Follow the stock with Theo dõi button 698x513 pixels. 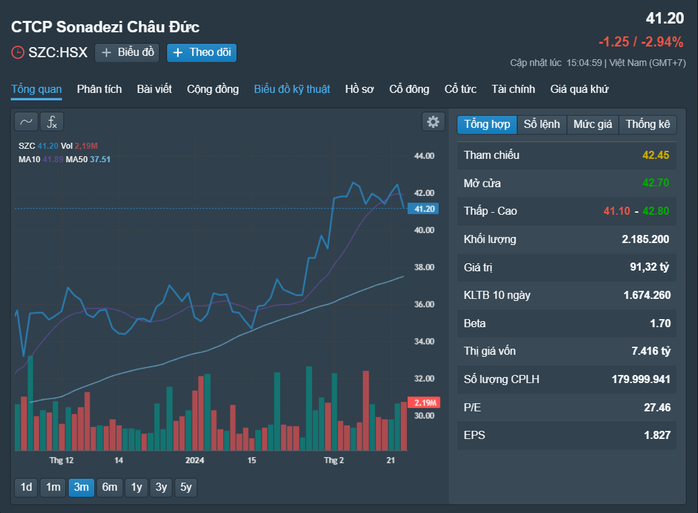pos(202,53)
